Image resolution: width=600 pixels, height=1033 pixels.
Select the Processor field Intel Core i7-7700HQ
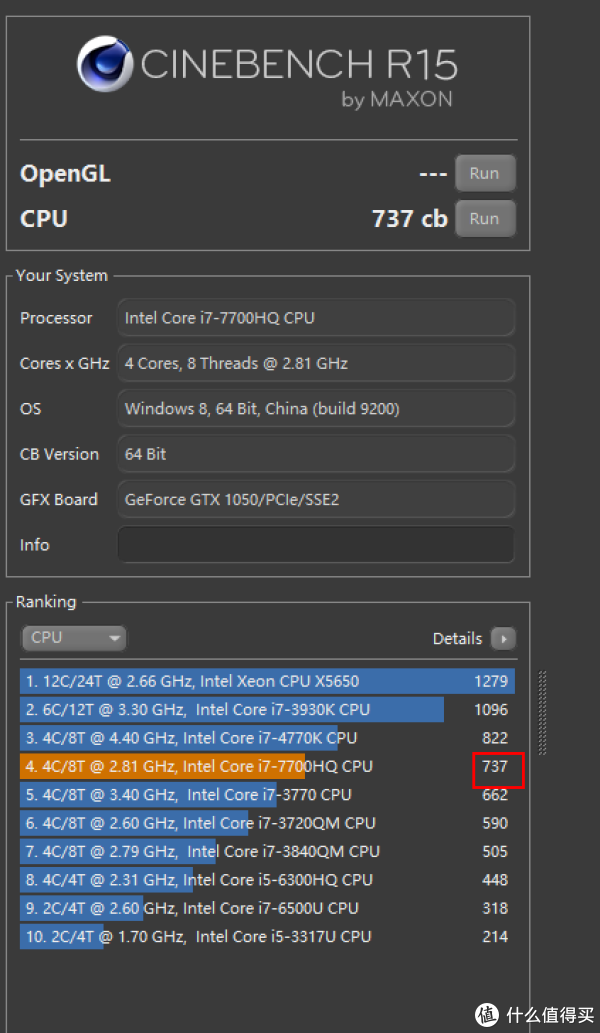[316, 318]
